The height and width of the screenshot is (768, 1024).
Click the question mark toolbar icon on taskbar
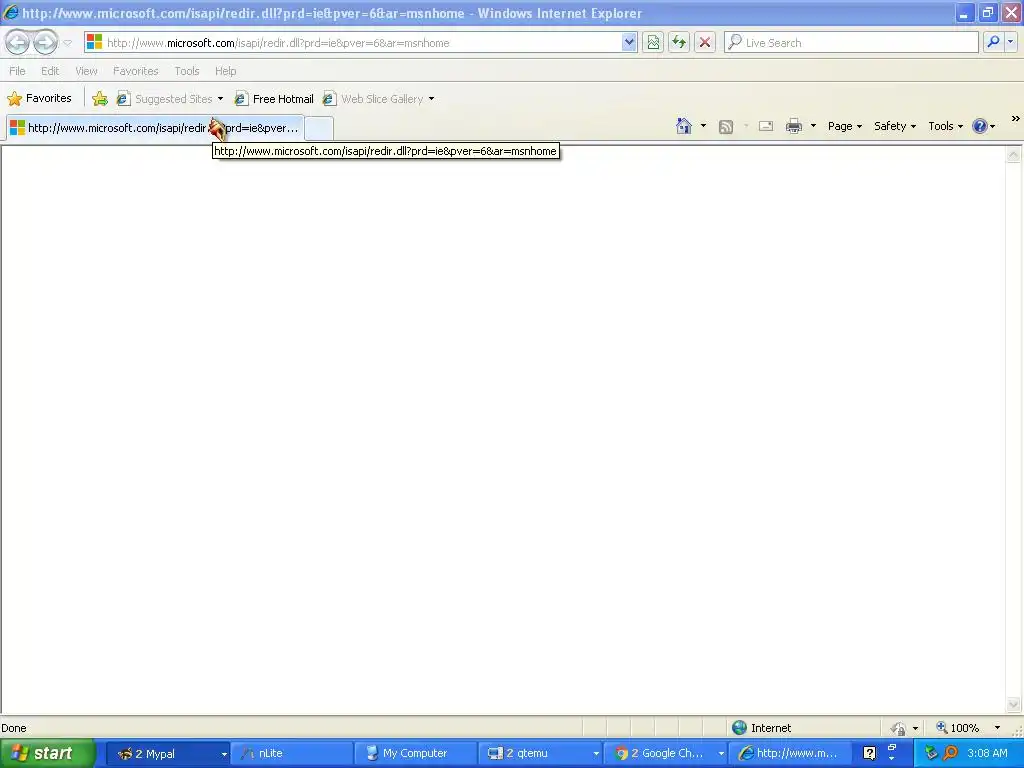[869, 753]
